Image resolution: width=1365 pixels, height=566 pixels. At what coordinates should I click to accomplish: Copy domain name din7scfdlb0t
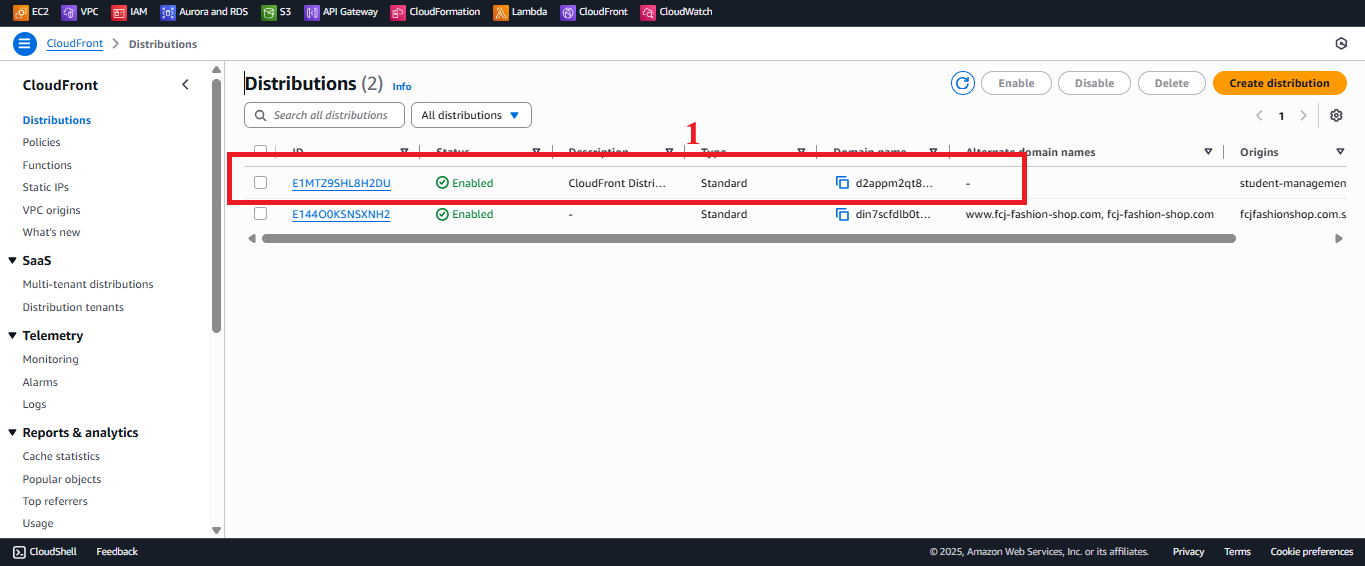tap(843, 214)
